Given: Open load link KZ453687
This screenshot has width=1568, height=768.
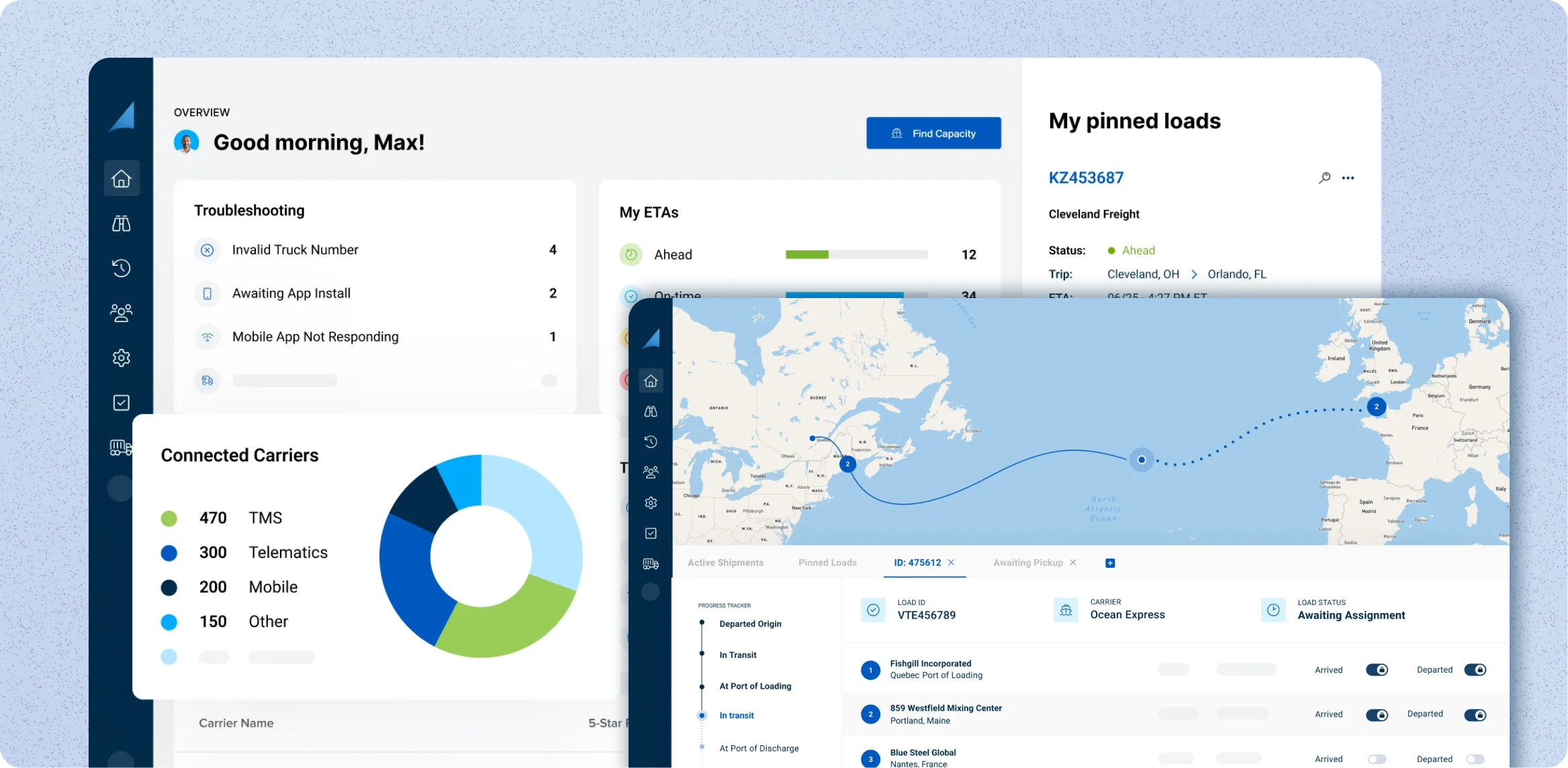Looking at the screenshot, I should pyautogui.click(x=1086, y=178).
